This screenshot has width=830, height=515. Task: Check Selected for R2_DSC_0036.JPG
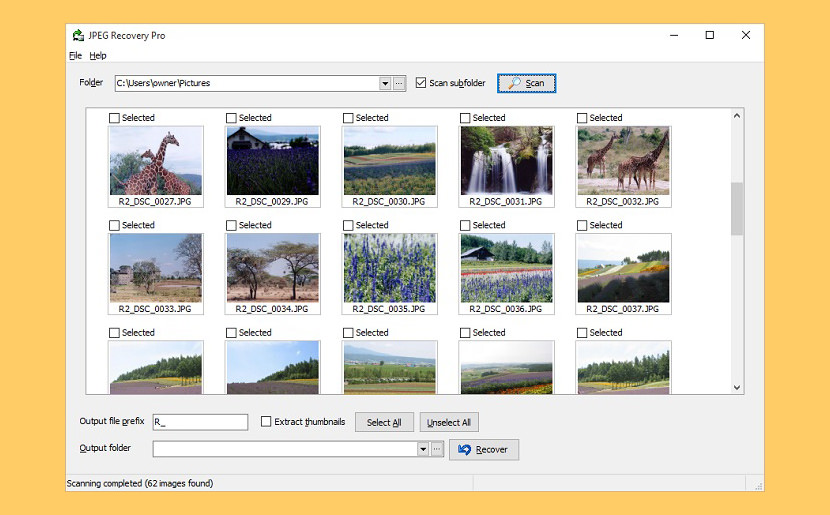465,225
